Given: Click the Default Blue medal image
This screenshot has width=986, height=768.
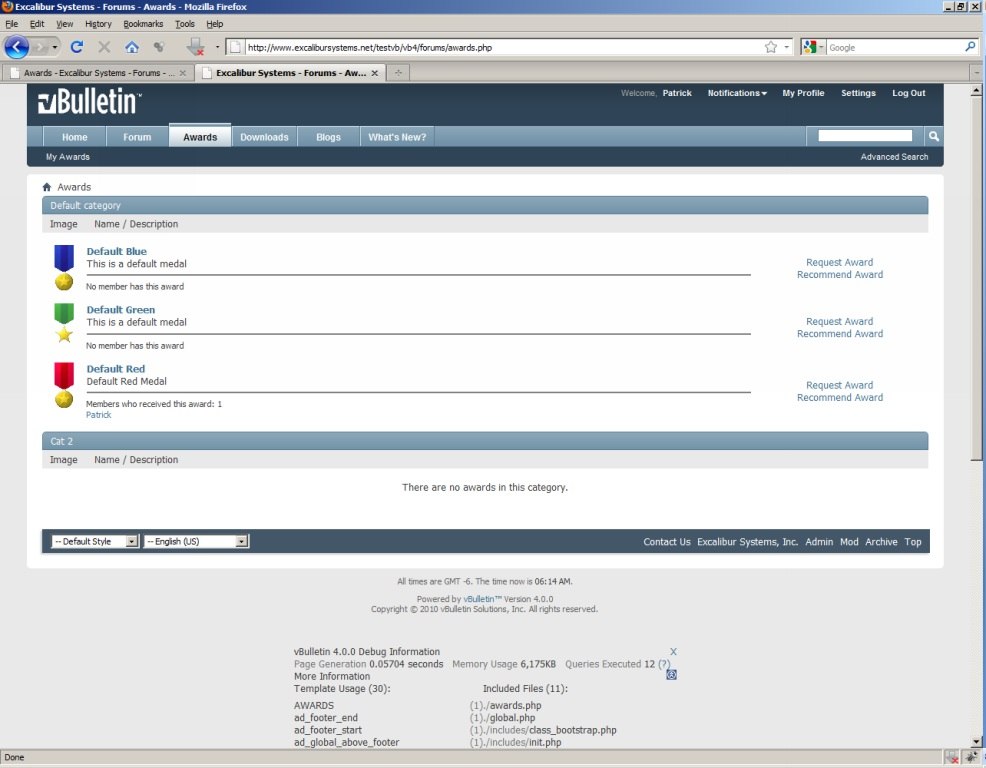Looking at the screenshot, I should point(64,267).
